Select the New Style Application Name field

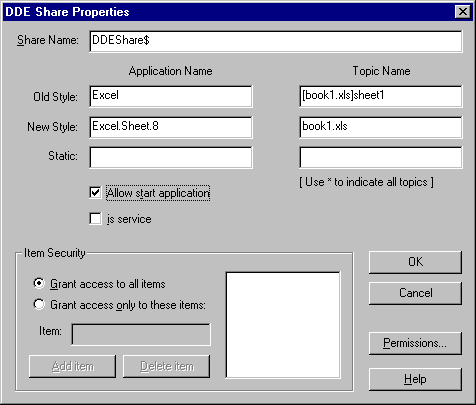(x=171, y=127)
